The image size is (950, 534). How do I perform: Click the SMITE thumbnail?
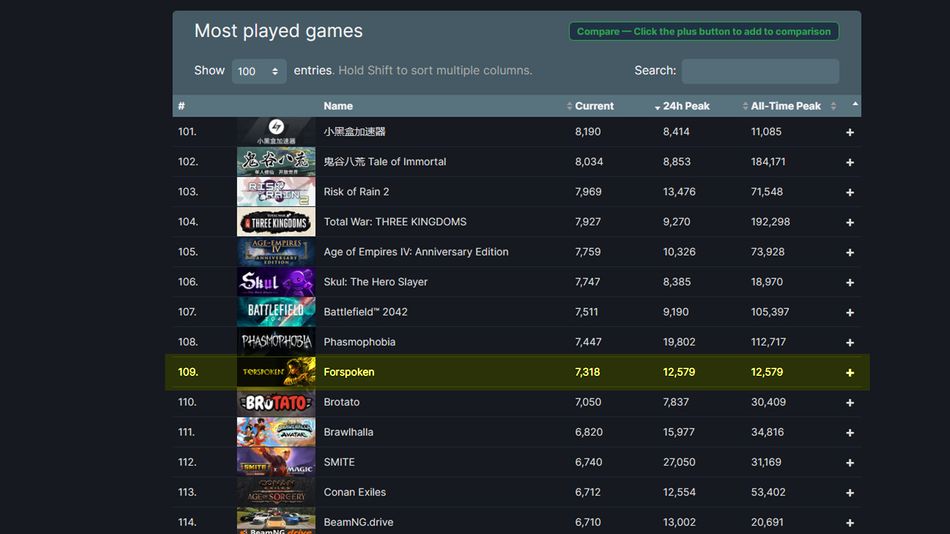(276, 462)
